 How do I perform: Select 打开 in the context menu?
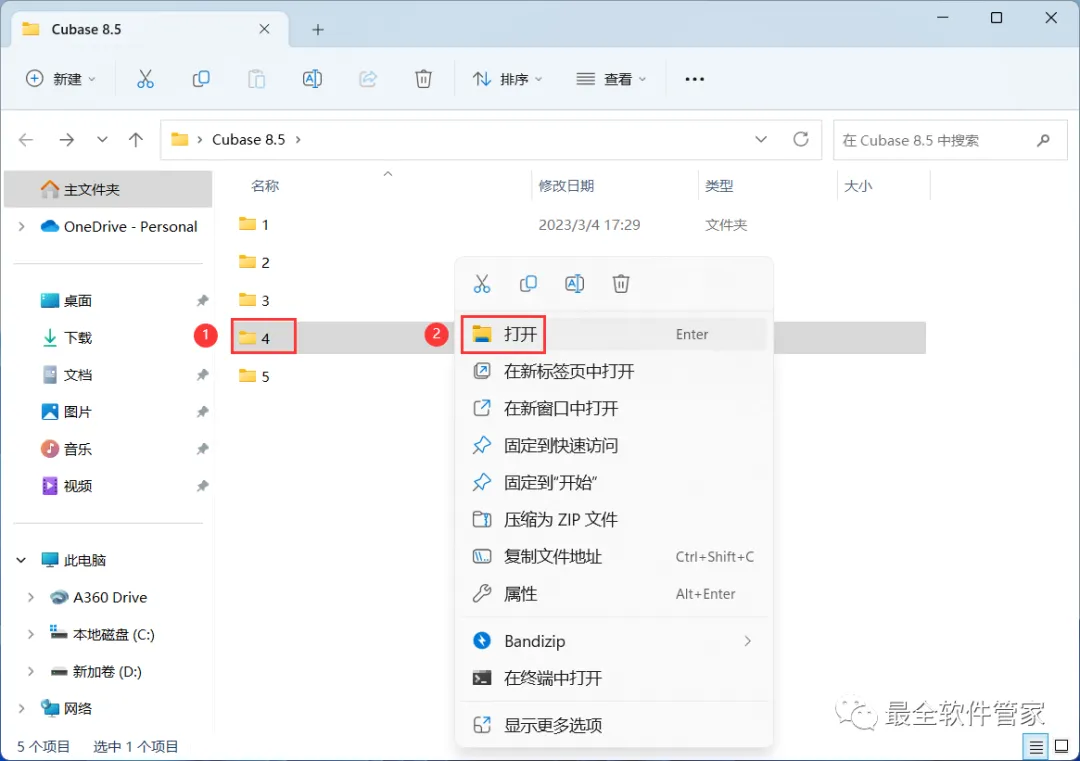coord(613,335)
